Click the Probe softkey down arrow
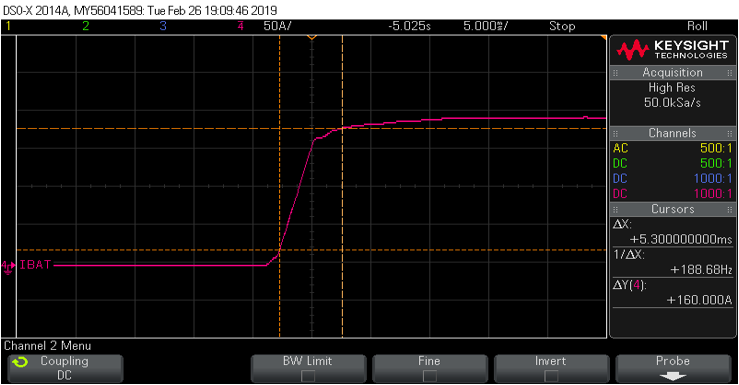739x385 pixels. point(673,376)
